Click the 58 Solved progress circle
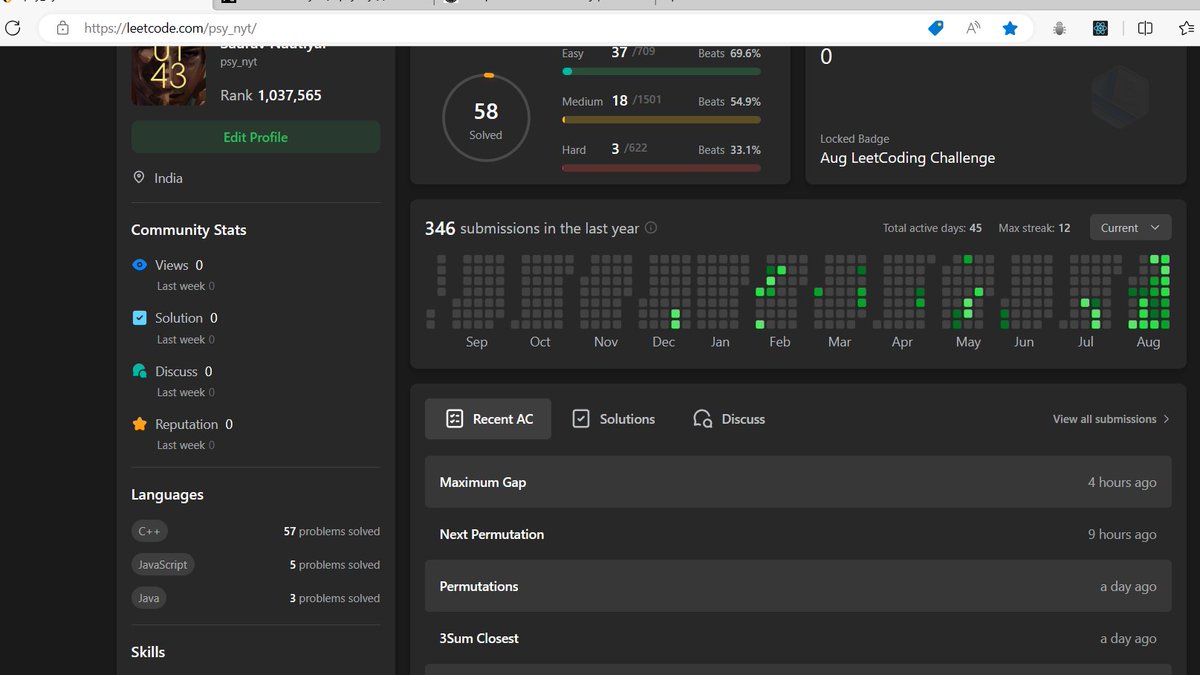 coord(486,117)
